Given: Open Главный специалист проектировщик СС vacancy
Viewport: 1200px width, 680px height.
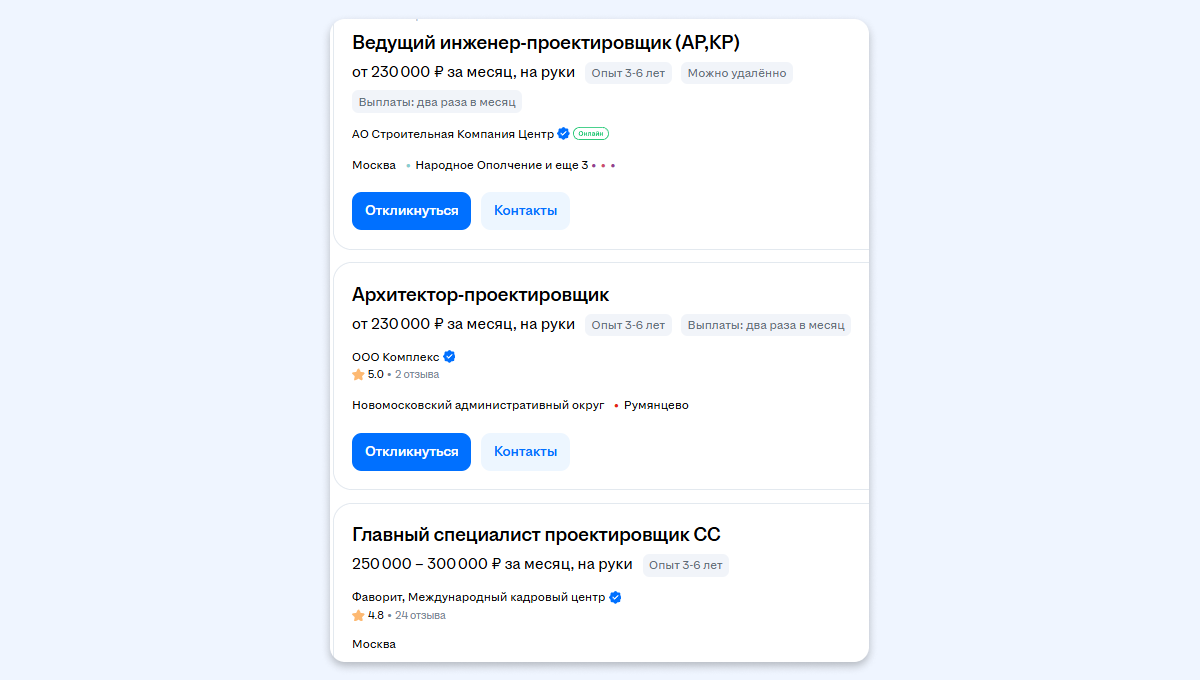Looking at the screenshot, I should pyautogui.click(x=536, y=535).
